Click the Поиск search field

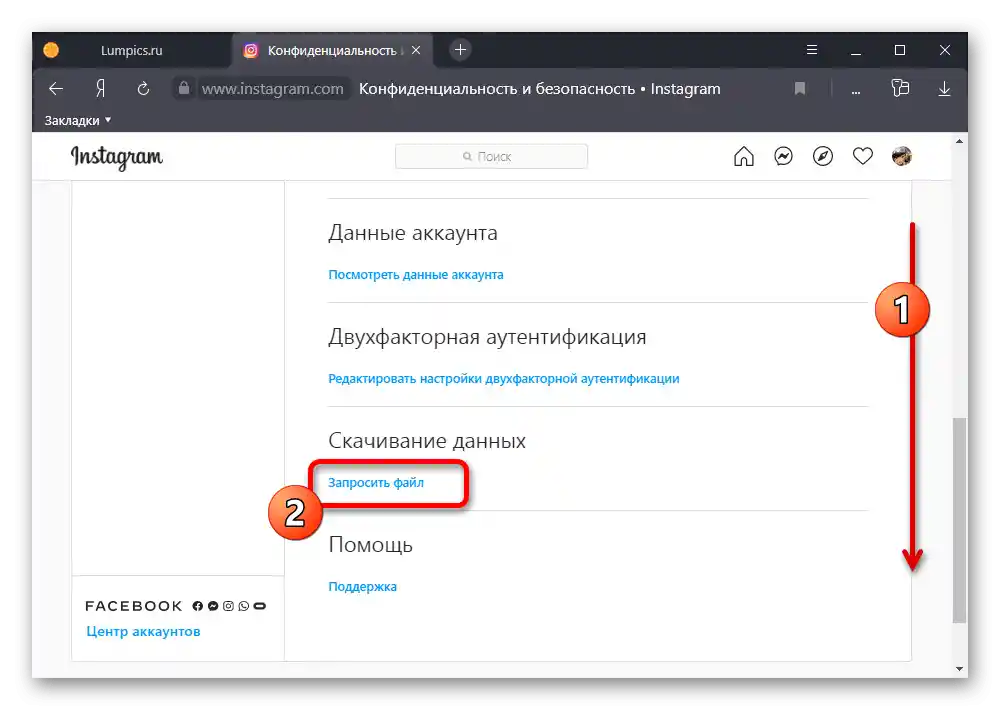coord(491,156)
